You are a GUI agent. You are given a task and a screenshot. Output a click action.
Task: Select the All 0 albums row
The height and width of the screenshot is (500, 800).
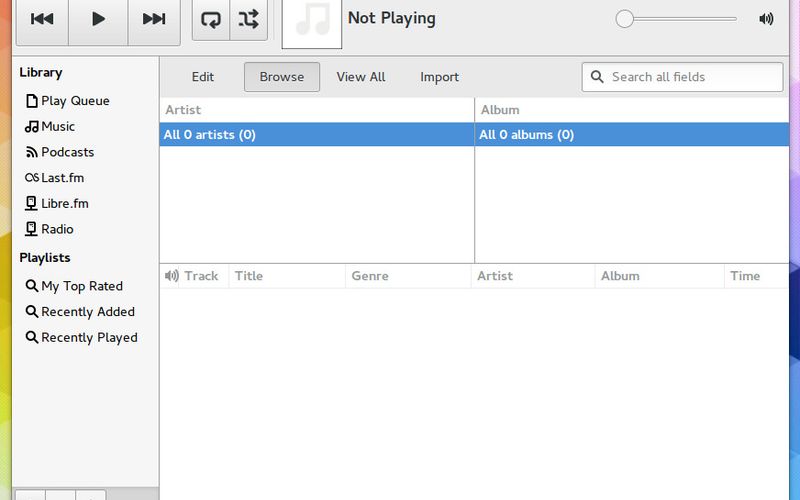(632, 135)
